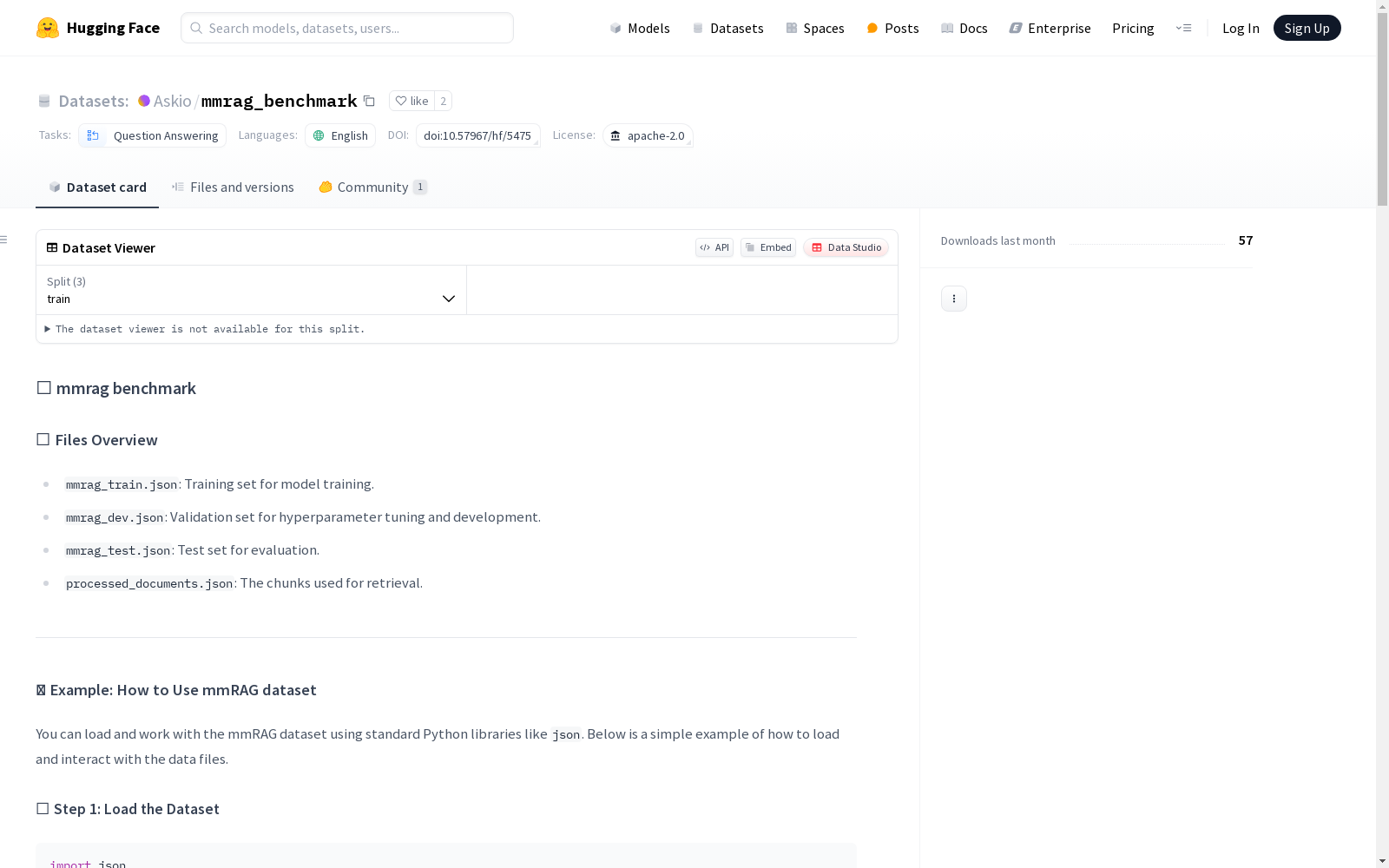Click the Pricing link
The height and width of the screenshot is (868, 1389).
pos(1133,28)
